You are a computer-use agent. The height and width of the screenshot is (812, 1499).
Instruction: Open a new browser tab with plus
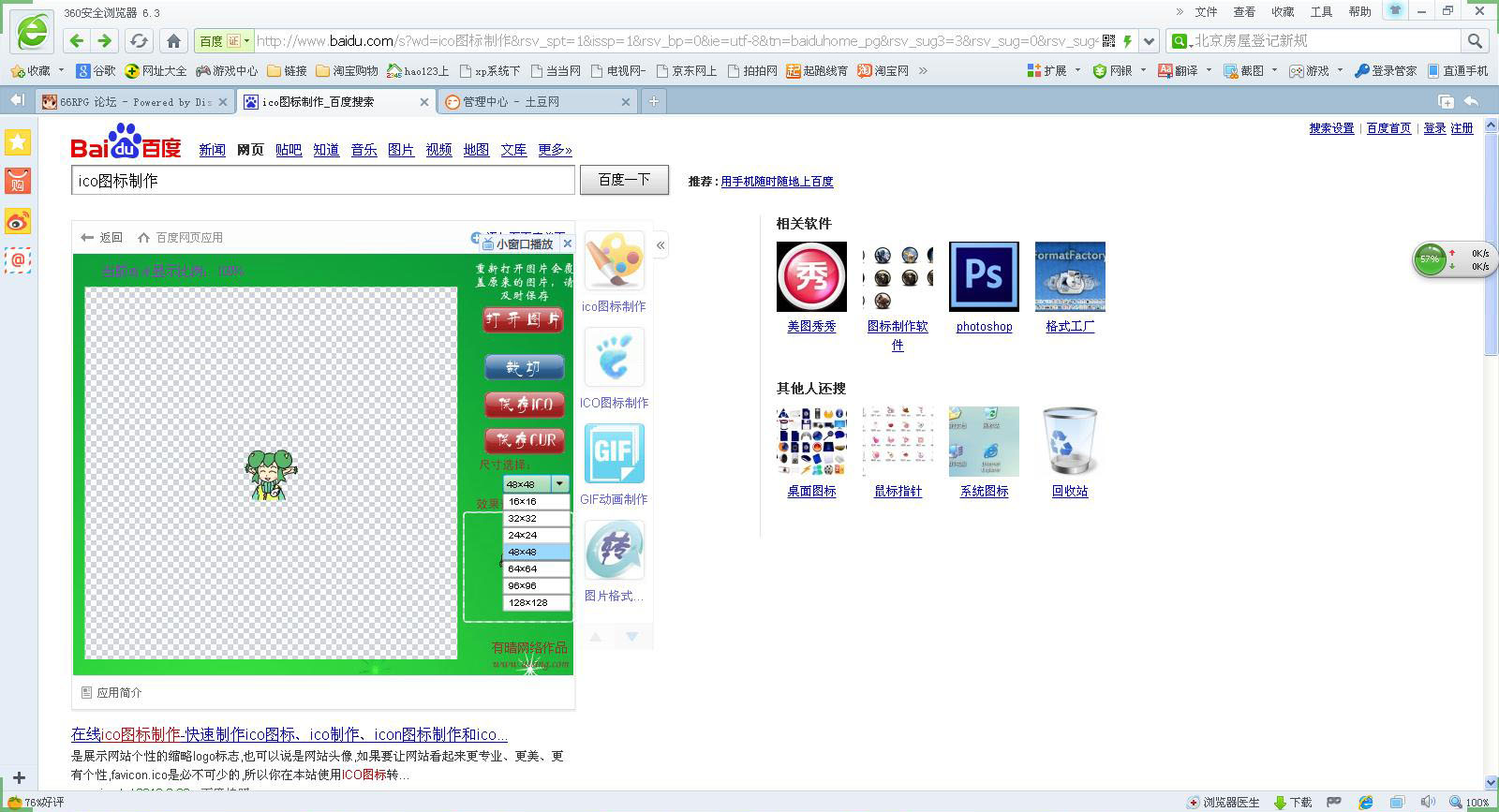[654, 101]
